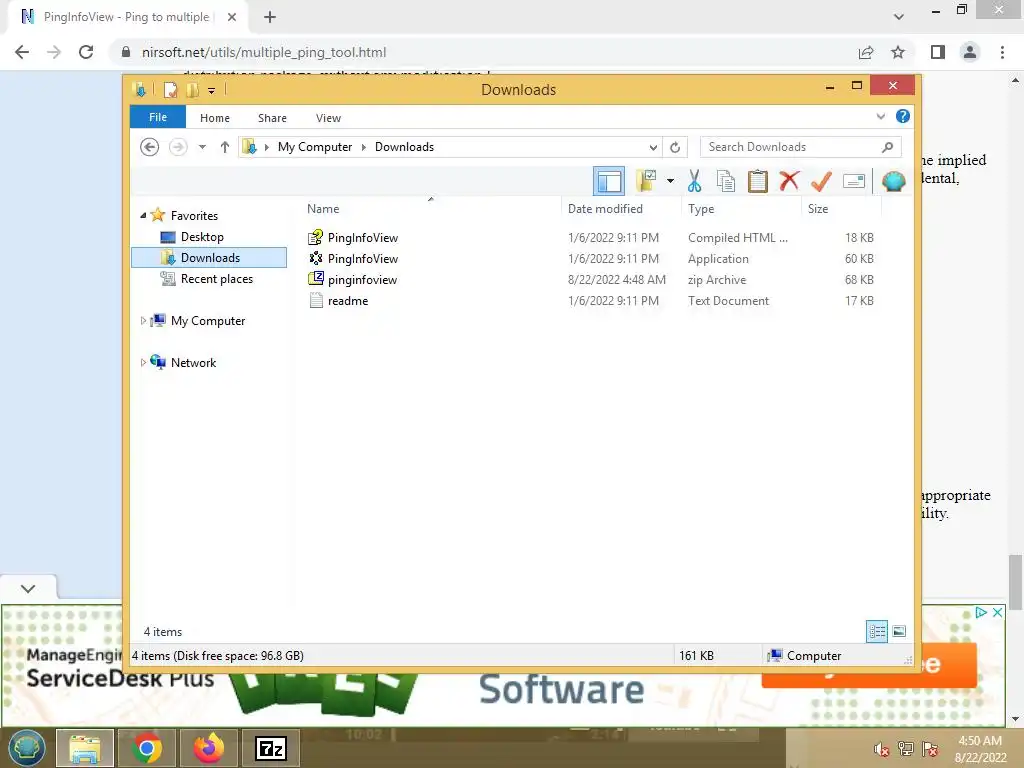Open the View ribbon tab
This screenshot has height=768, width=1024.
coord(328,118)
